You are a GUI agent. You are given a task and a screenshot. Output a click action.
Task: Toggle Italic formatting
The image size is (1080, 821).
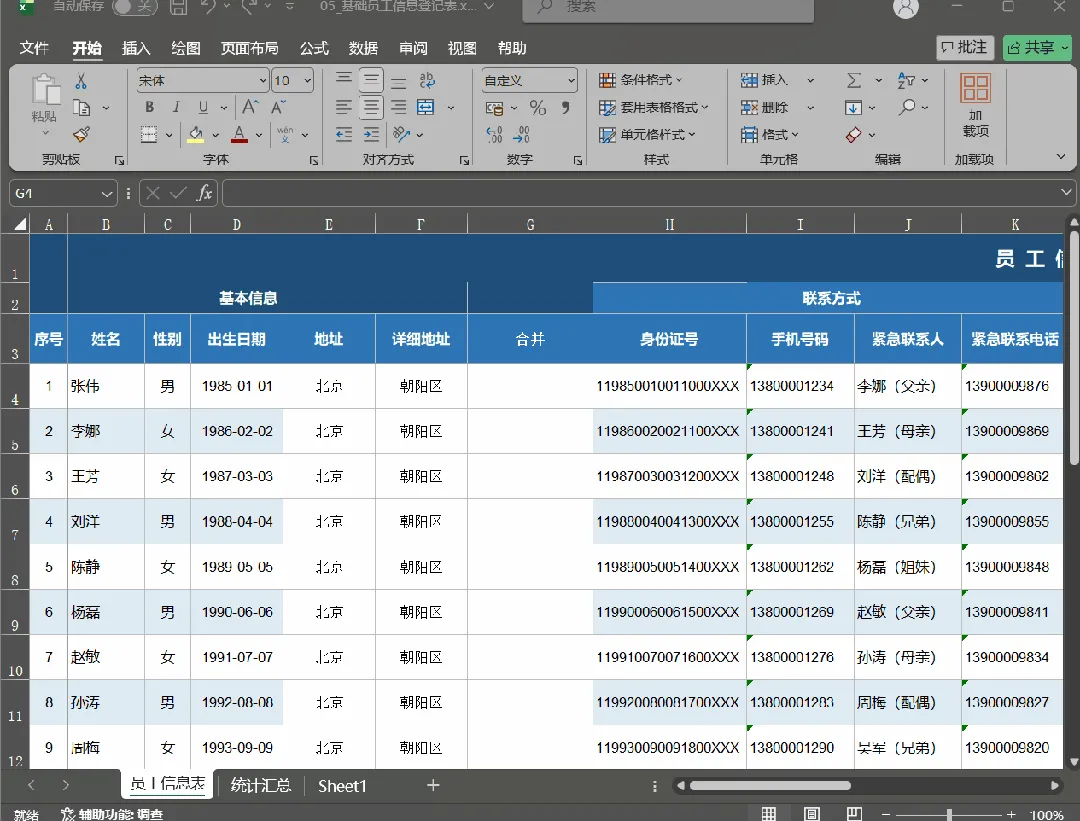pyautogui.click(x=176, y=107)
